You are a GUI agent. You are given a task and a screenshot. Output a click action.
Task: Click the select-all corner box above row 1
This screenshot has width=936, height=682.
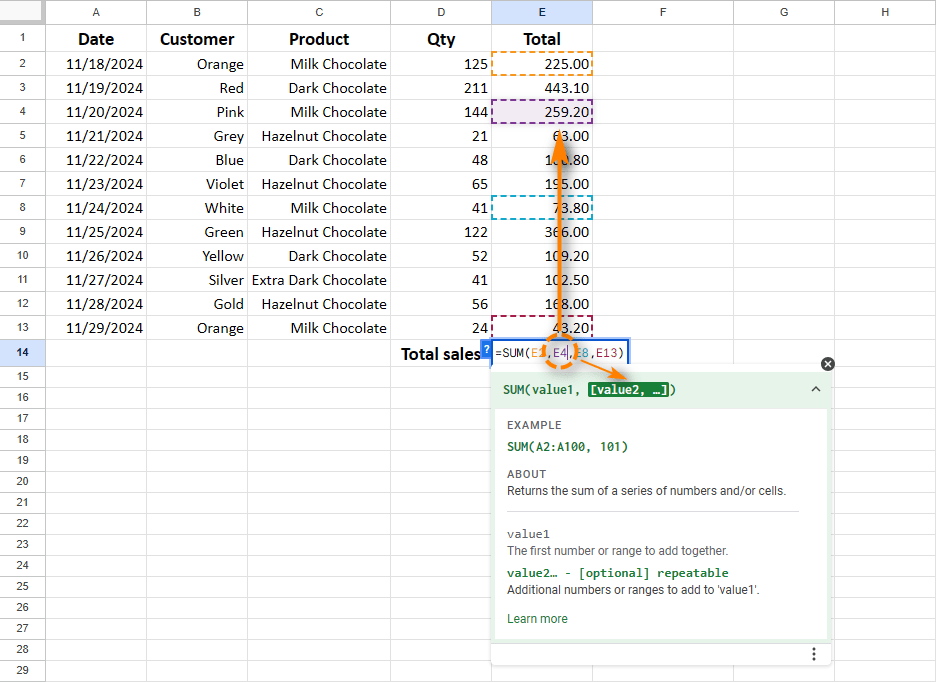coord(21,12)
